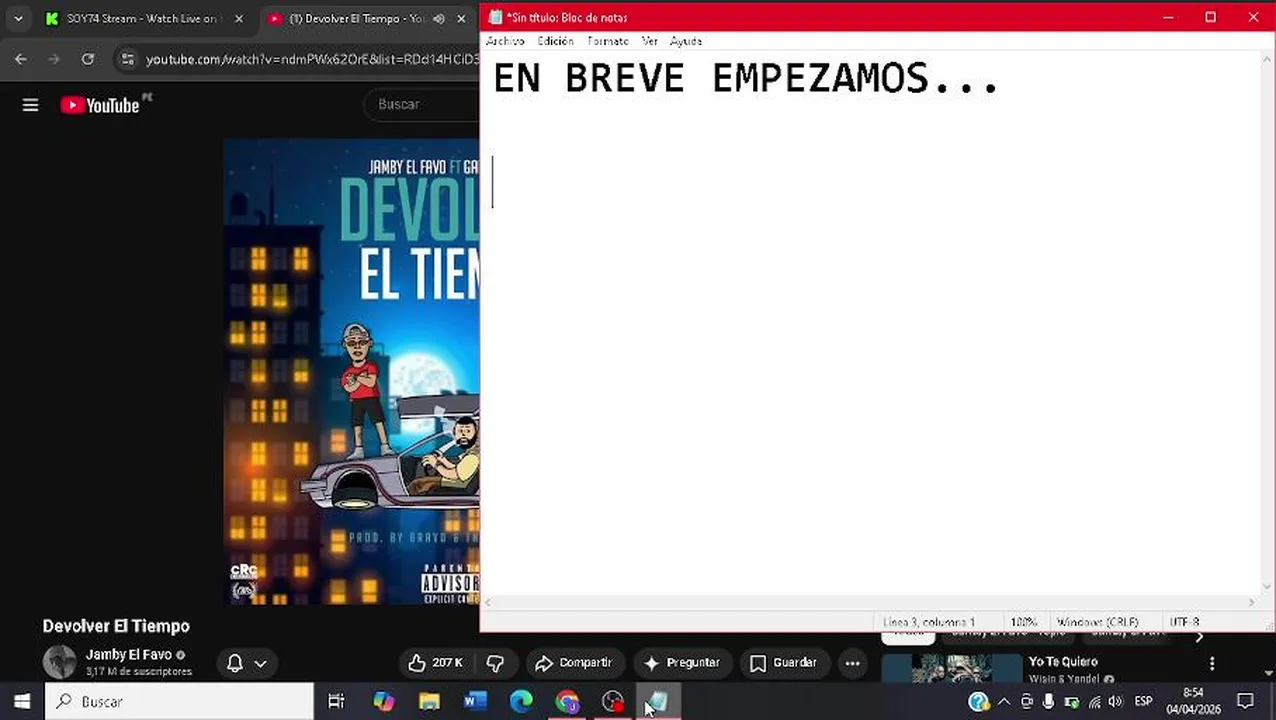This screenshot has height=720, width=1276.
Task: Click the Chrome address bar URL
Action: tap(312, 59)
